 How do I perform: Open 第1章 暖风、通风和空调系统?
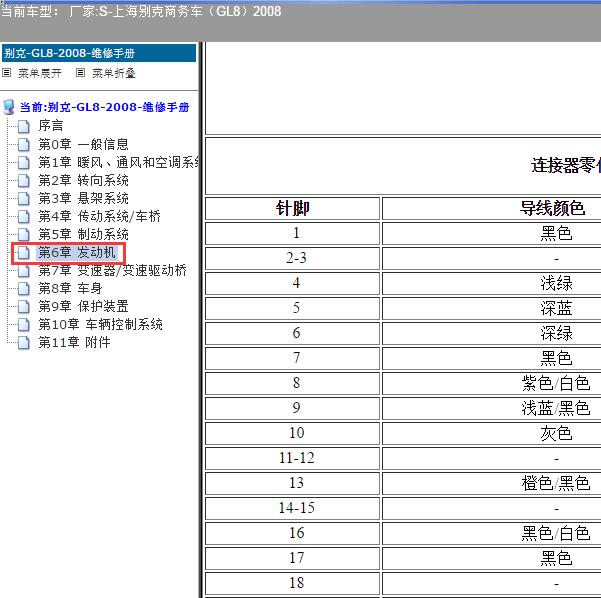click(x=118, y=162)
